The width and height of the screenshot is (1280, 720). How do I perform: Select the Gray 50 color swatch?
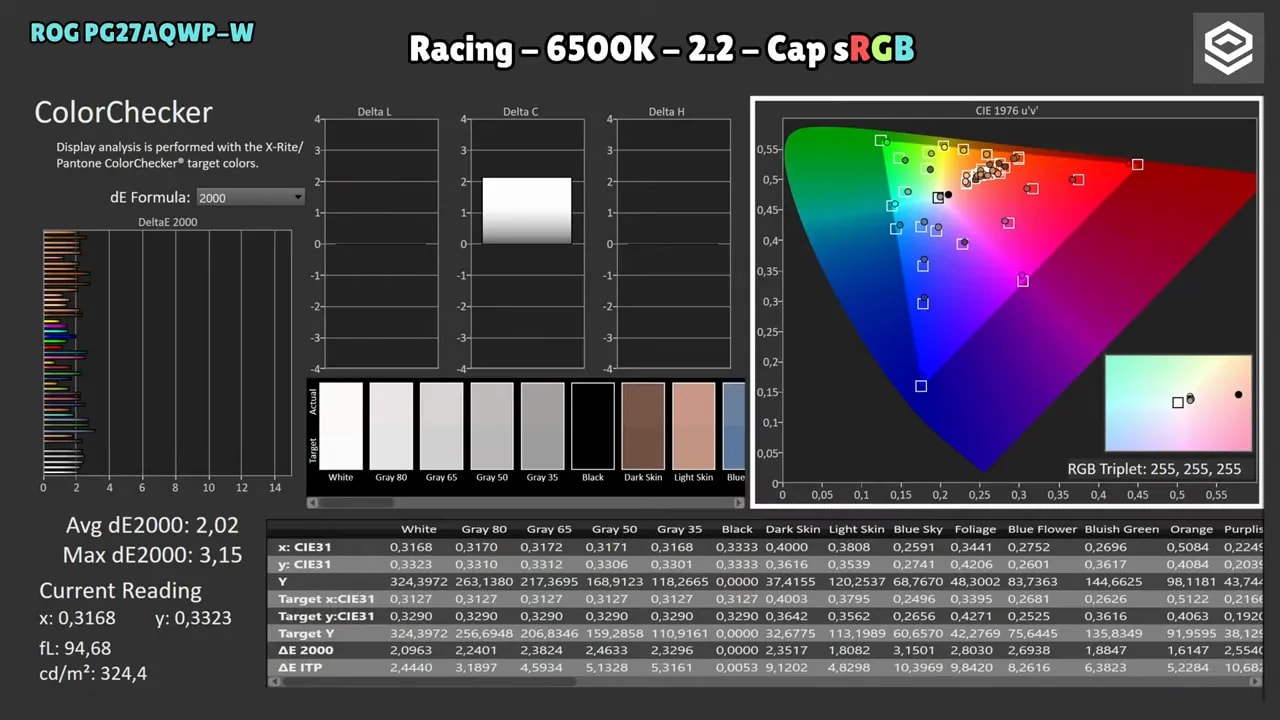pos(492,426)
